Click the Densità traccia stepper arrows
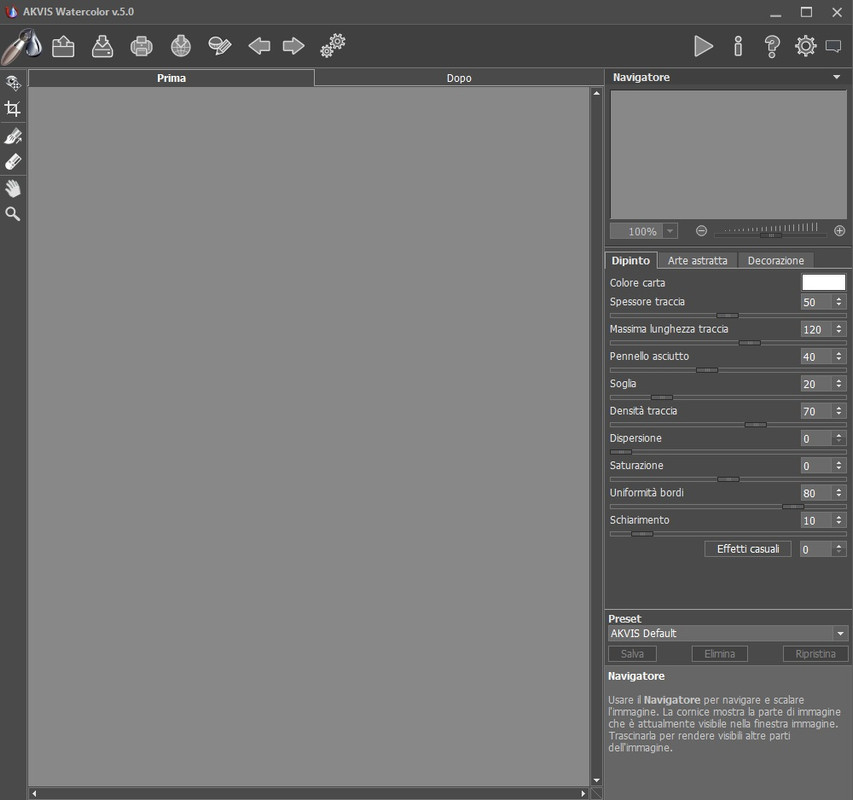This screenshot has height=800, width=853. click(x=838, y=411)
